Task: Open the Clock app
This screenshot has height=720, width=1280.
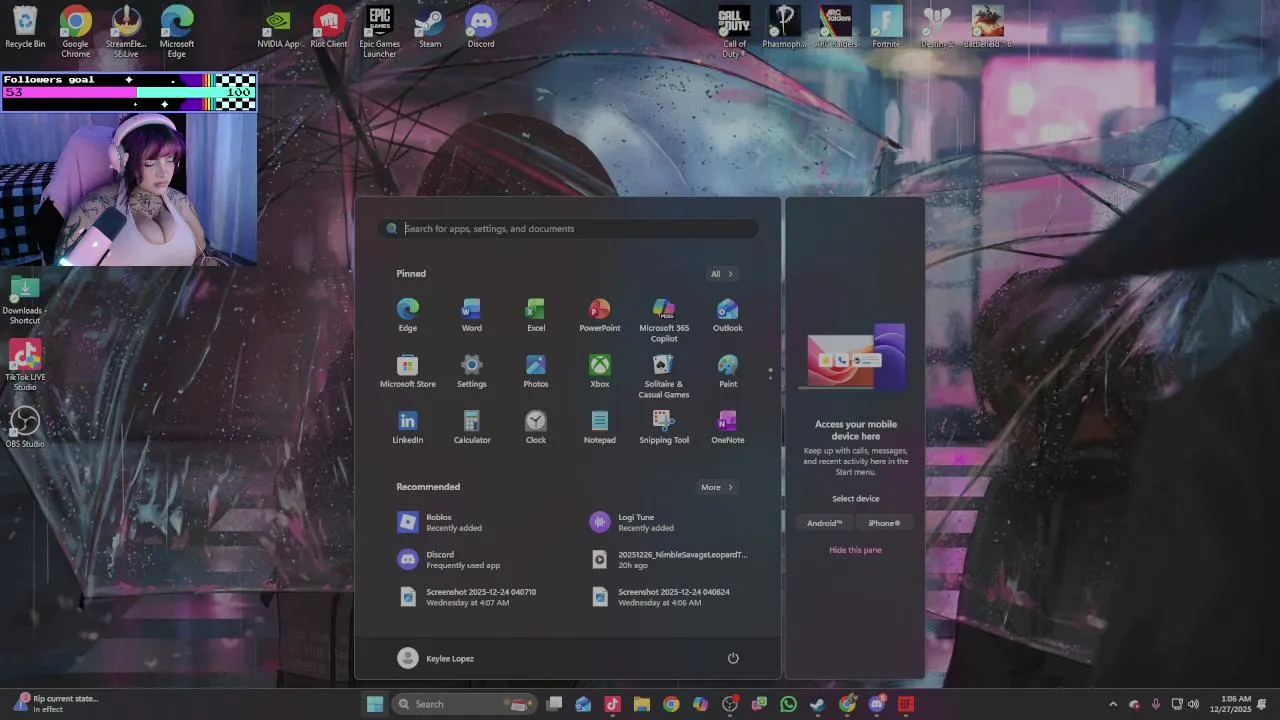Action: (536, 427)
